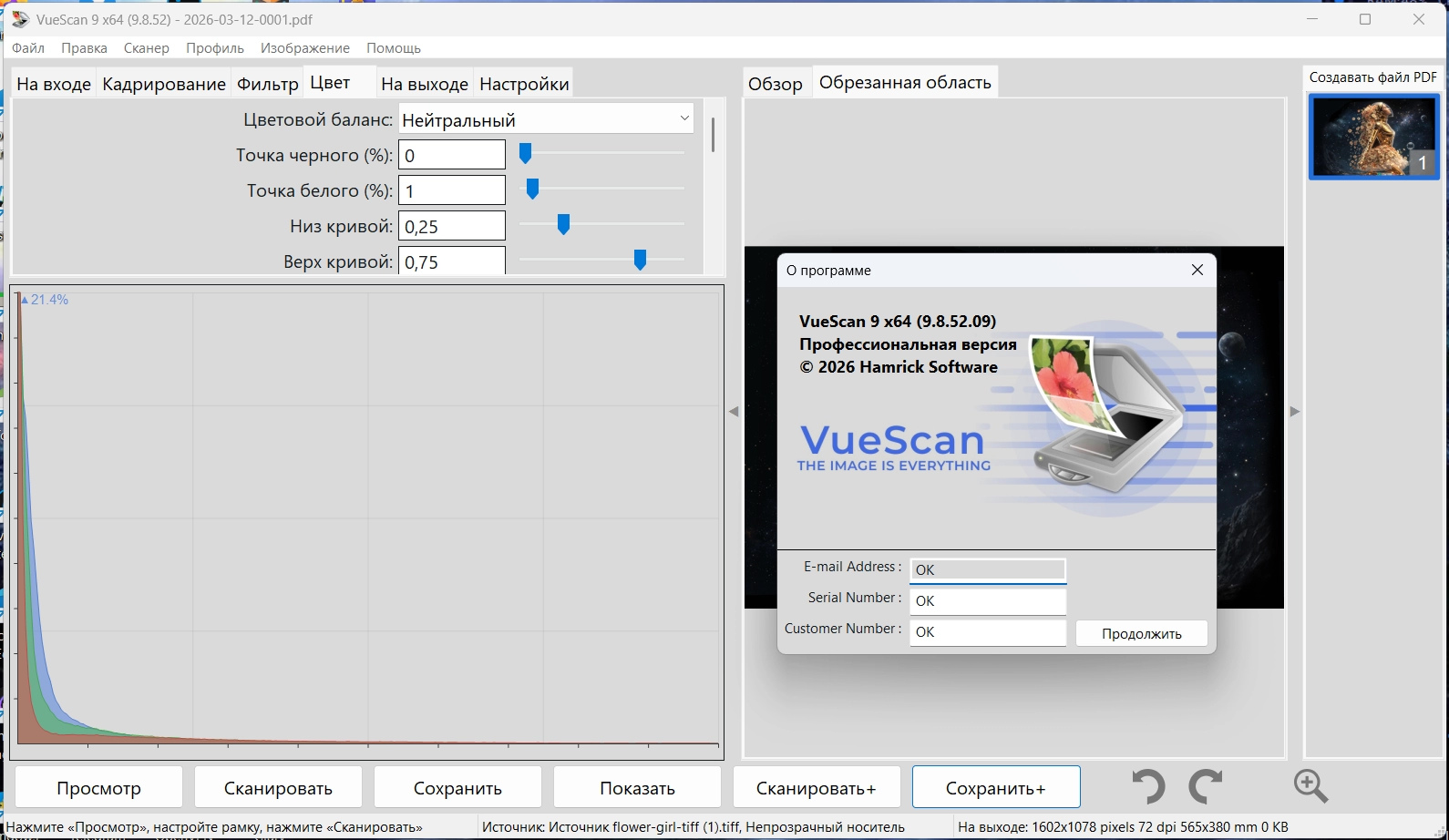Click the VueScan 9 x64 (9.8.52.09) version text
The height and width of the screenshot is (840, 1449).
(898, 321)
